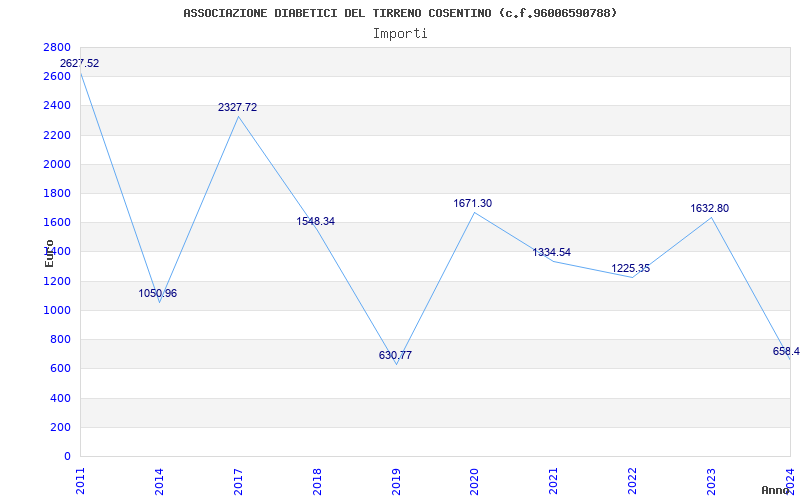
Task: Select the 1671.30 data label
Action: click(x=472, y=203)
